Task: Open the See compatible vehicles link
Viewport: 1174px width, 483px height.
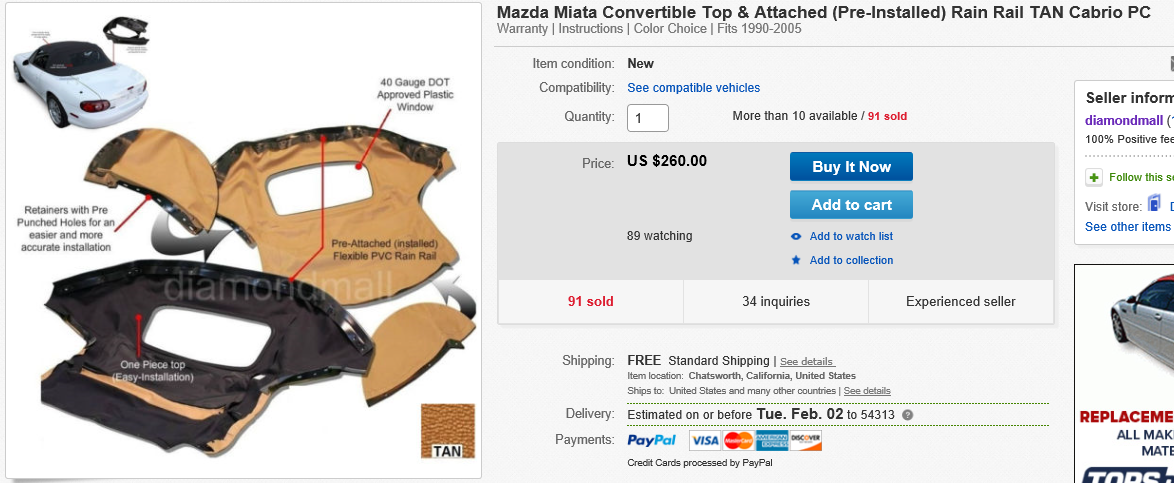Action: 693,88
